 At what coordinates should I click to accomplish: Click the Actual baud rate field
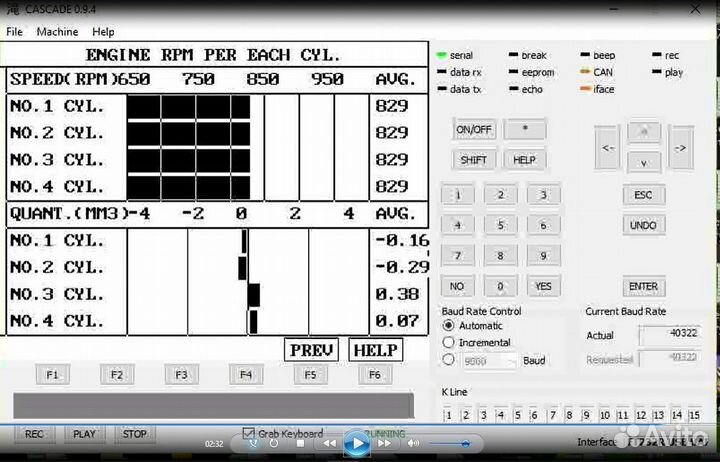(x=670, y=334)
